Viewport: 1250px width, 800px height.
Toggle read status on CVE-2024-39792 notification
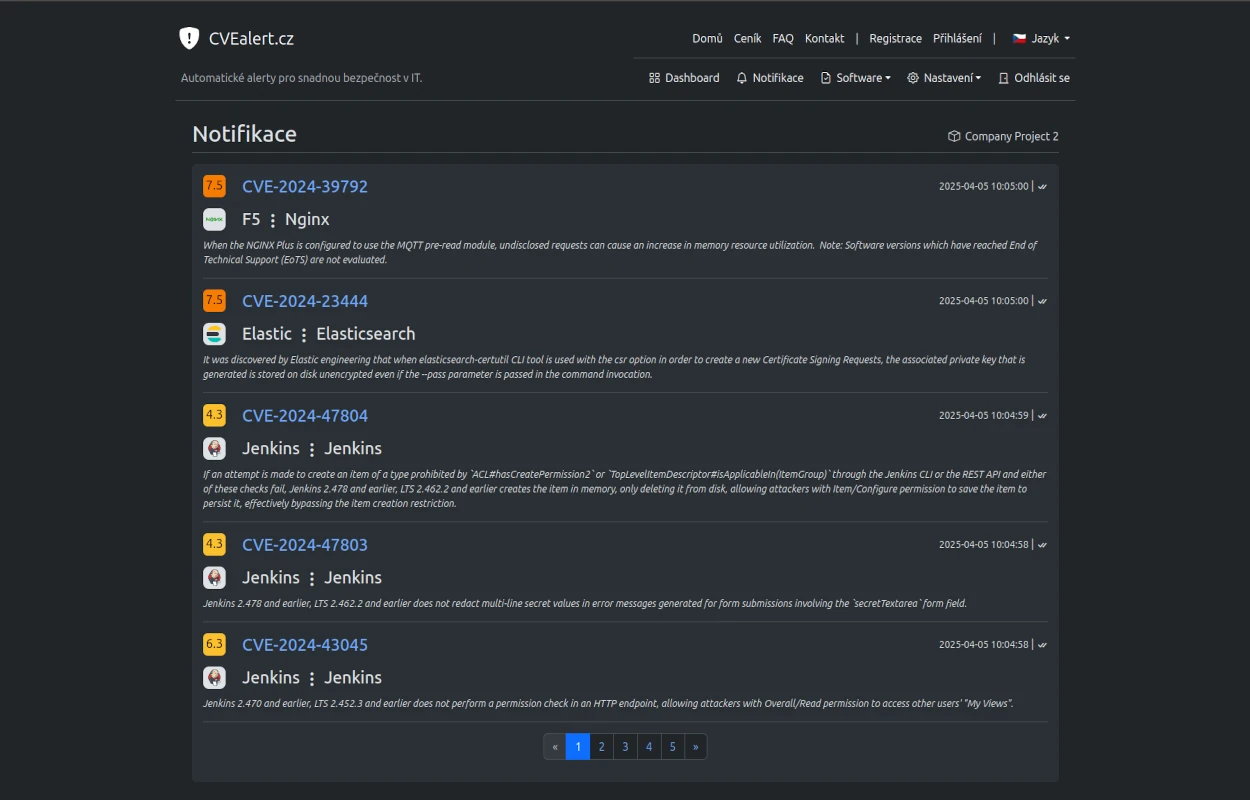(1040, 185)
